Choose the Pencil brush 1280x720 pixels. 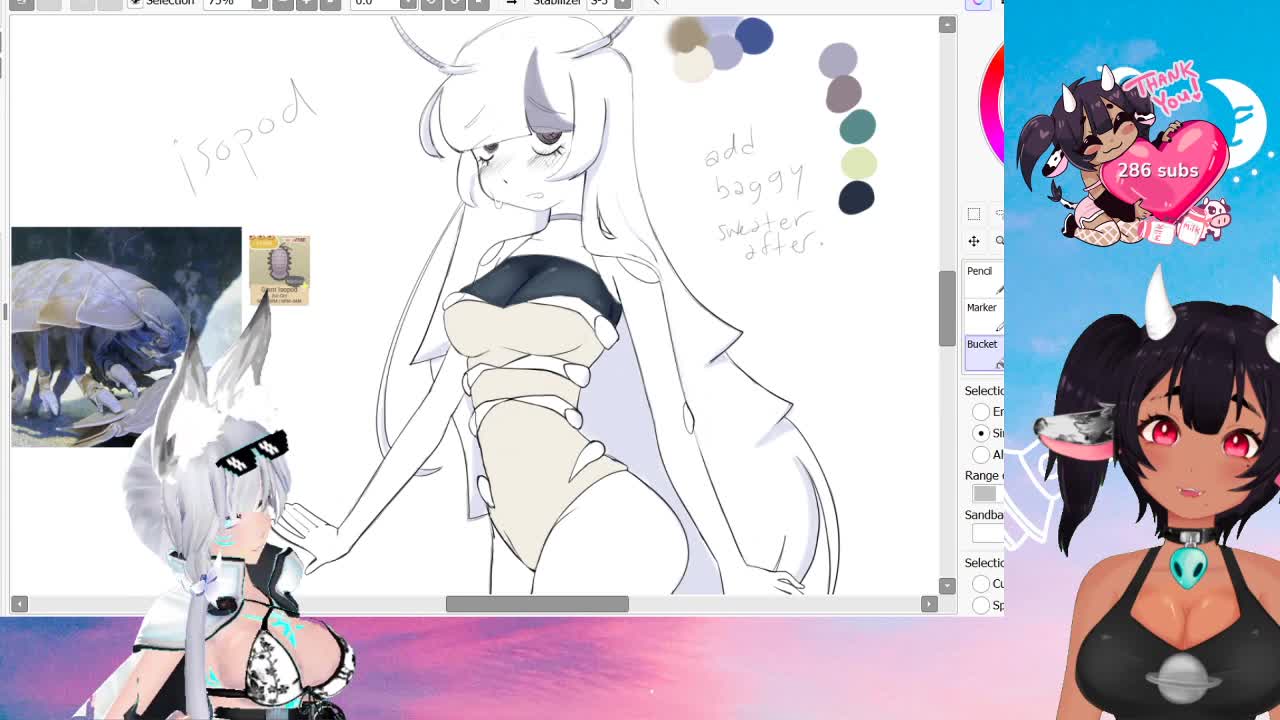coord(984,279)
